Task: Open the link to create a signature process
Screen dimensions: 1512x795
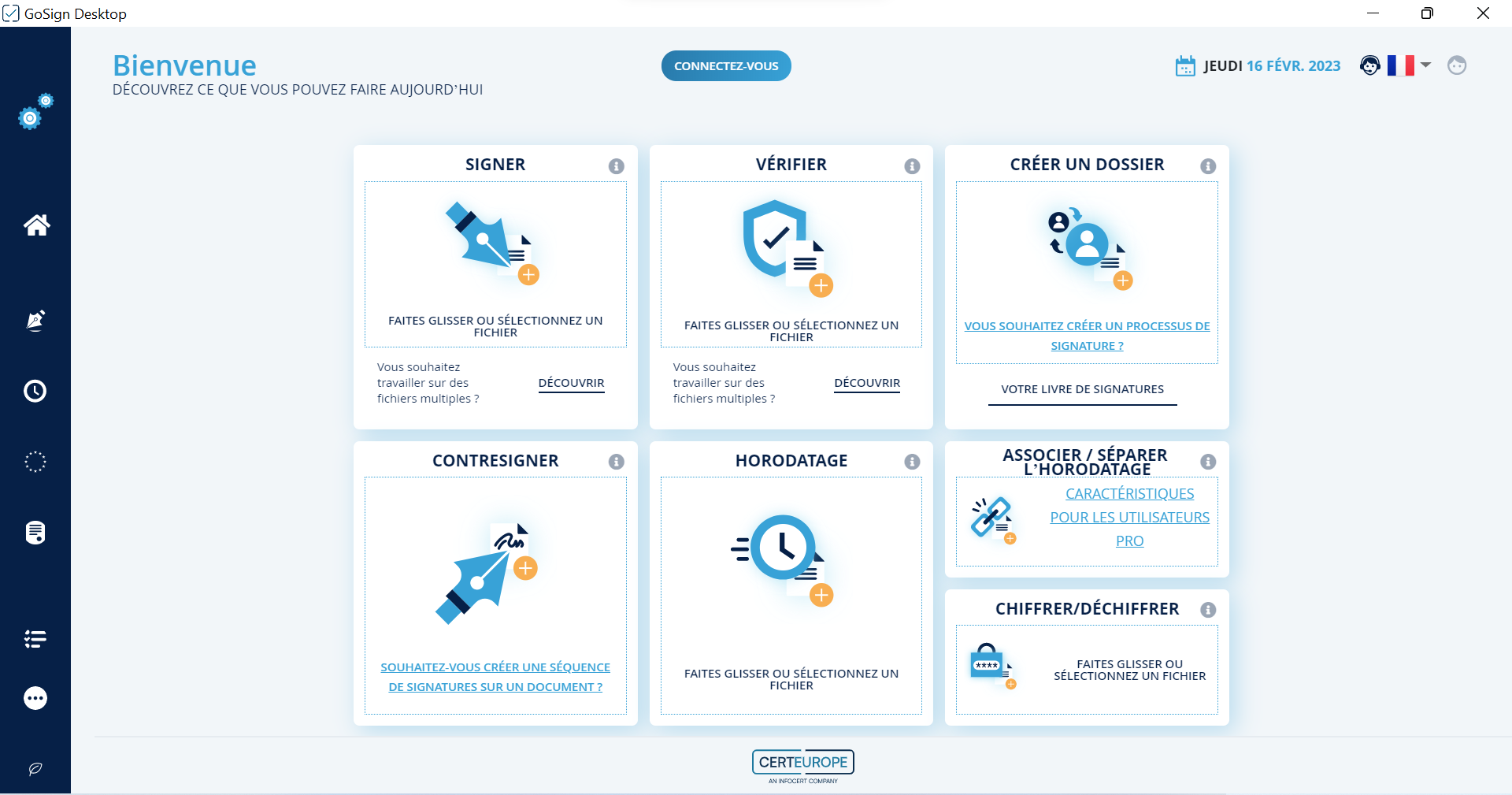Action: [1087, 335]
